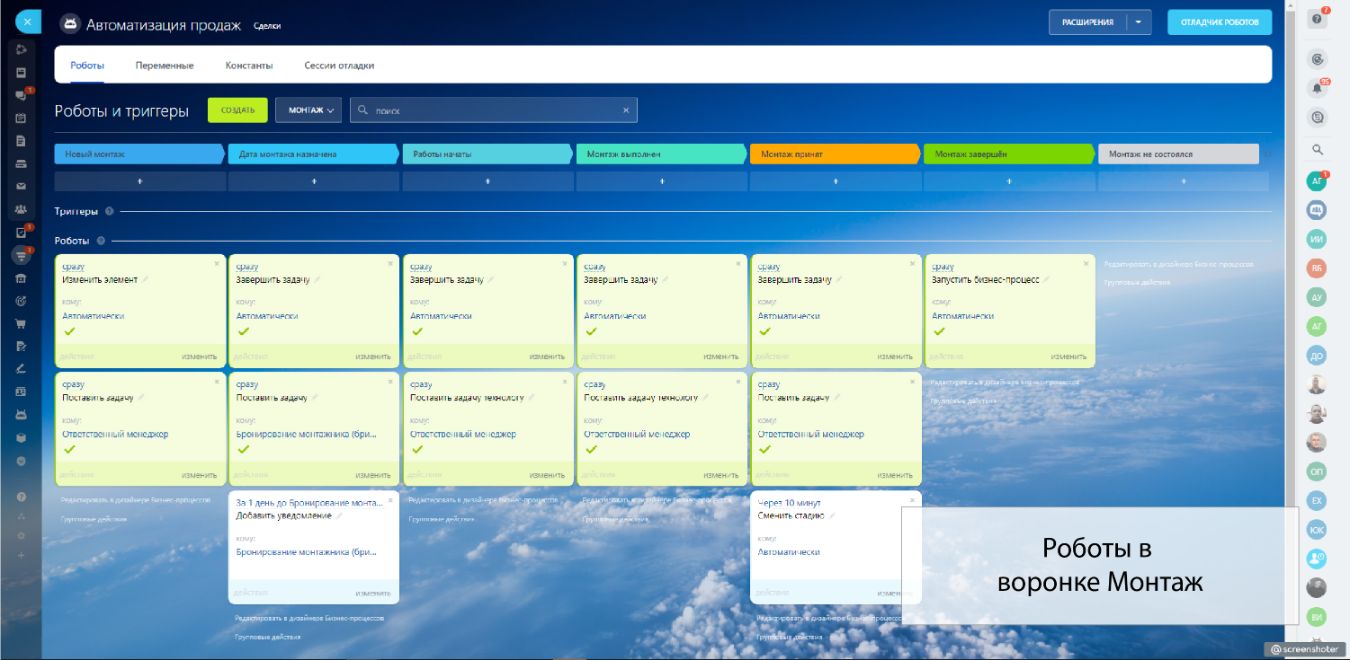Open Автоматически recipient on Запустить бизнес-процесс card
Viewport: 1350px width, 660px height.
click(x=963, y=316)
